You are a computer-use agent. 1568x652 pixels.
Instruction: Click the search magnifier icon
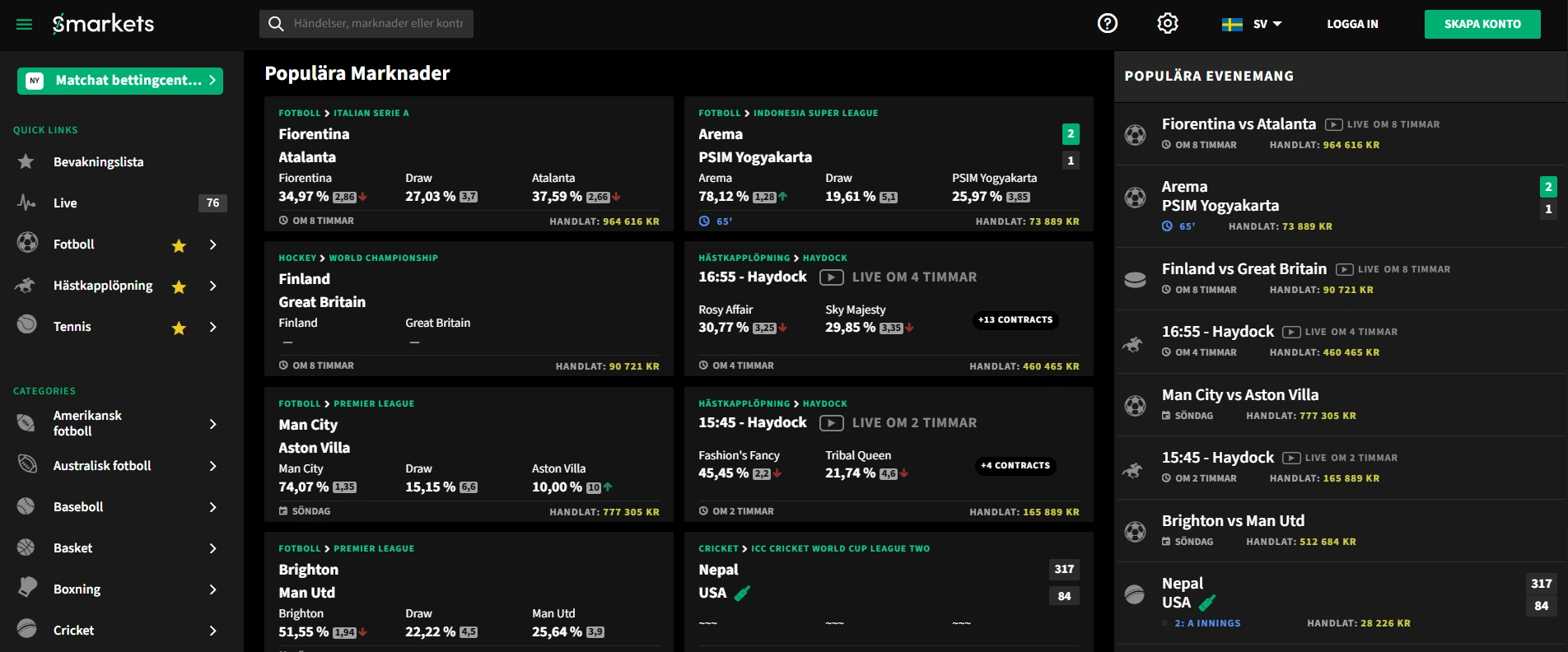(277, 24)
